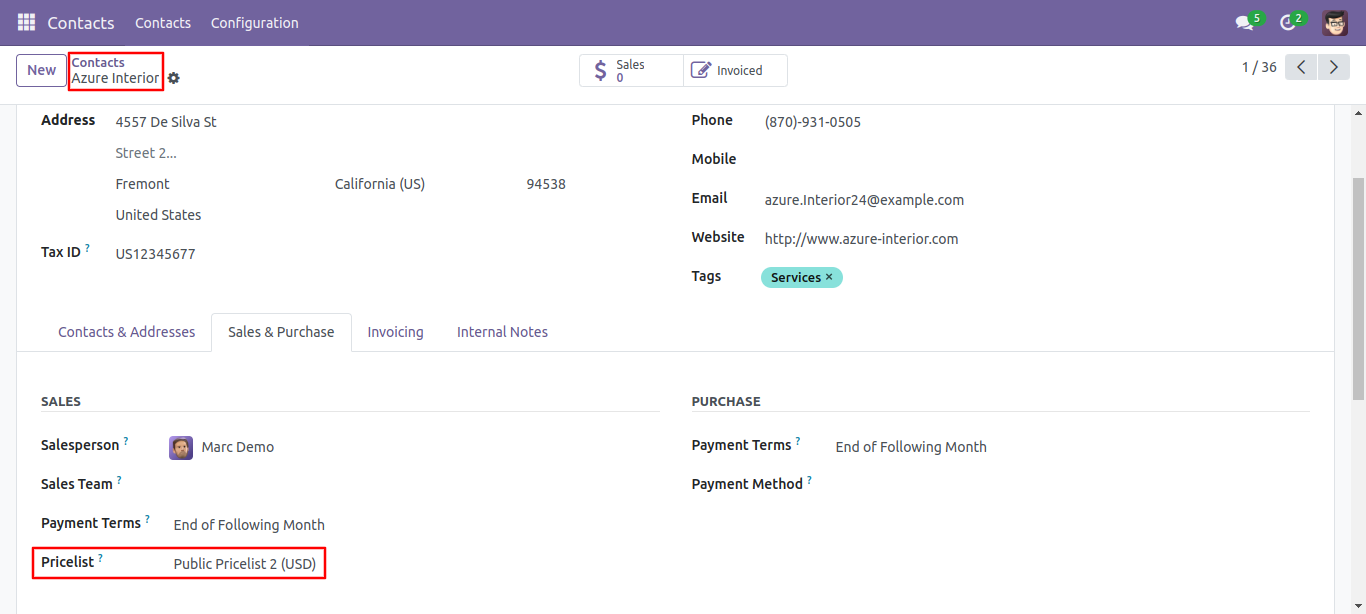Click the Contacts app title

(81, 22)
